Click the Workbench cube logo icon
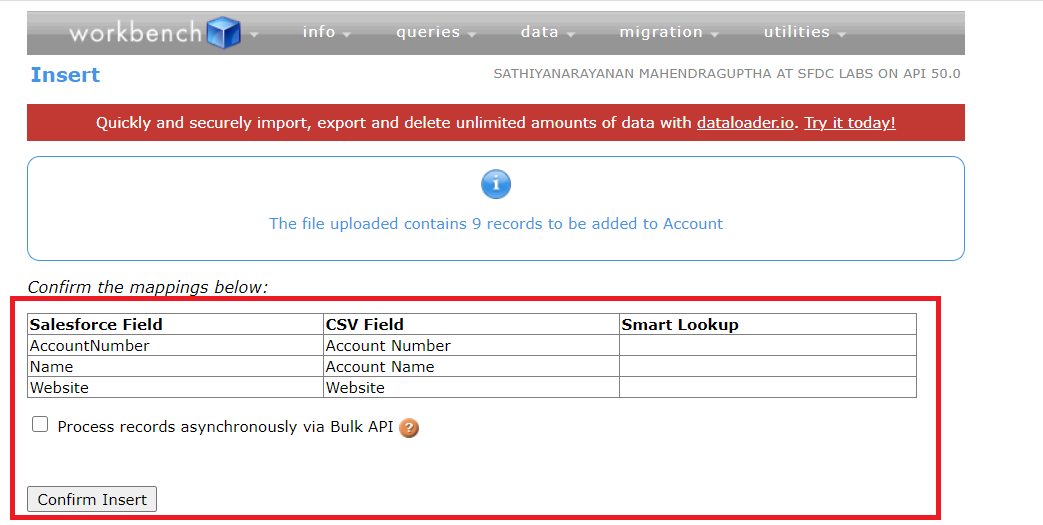Image resolution: width=1043 pixels, height=525 pixels. pyautogui.click(x=224, y=33)
